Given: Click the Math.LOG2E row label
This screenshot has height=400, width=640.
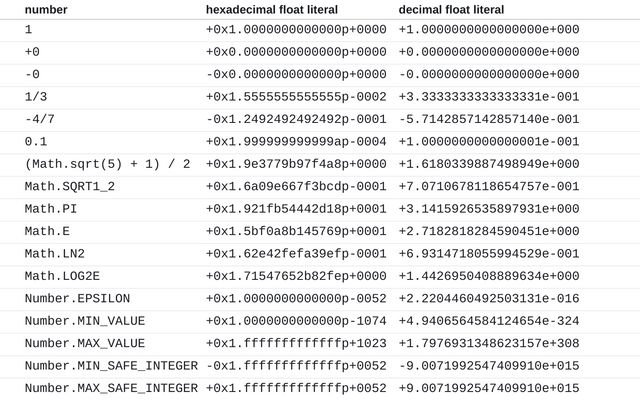Looking at the screenshot, I should coord(62,276).
